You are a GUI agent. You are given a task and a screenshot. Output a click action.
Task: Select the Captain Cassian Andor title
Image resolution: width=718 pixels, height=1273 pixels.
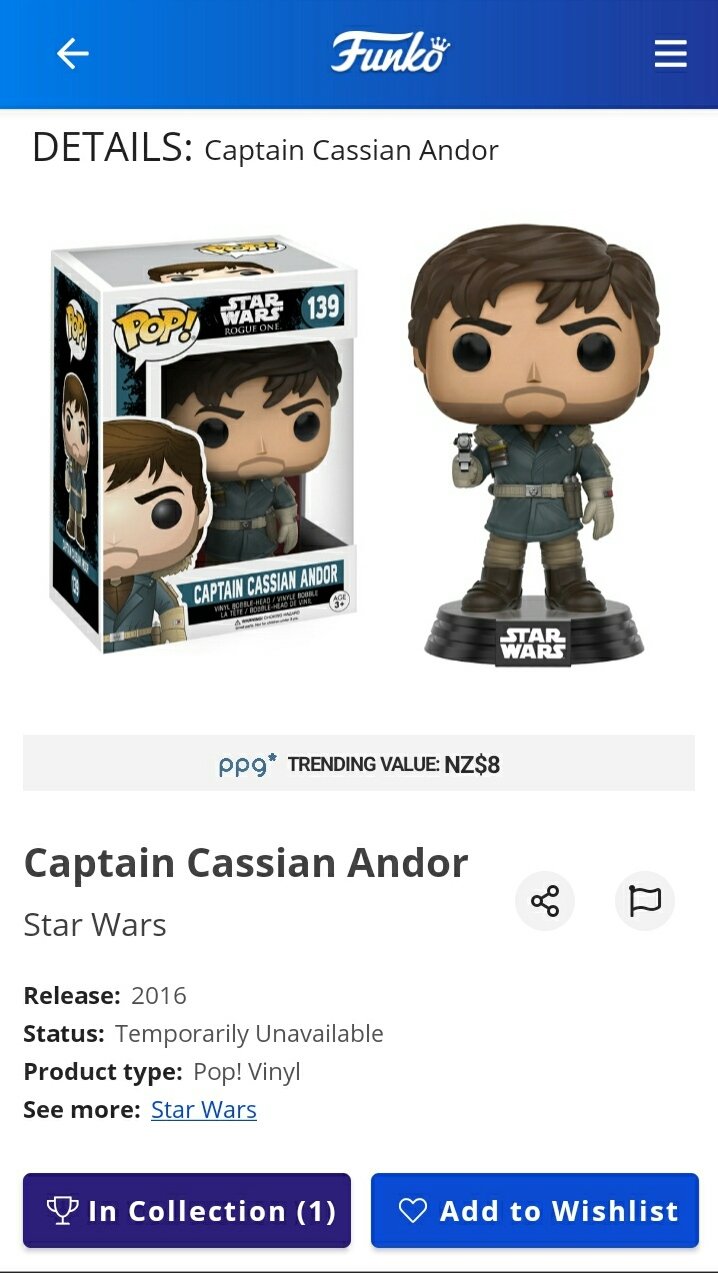pyautogui.click(x=246, y=863)
